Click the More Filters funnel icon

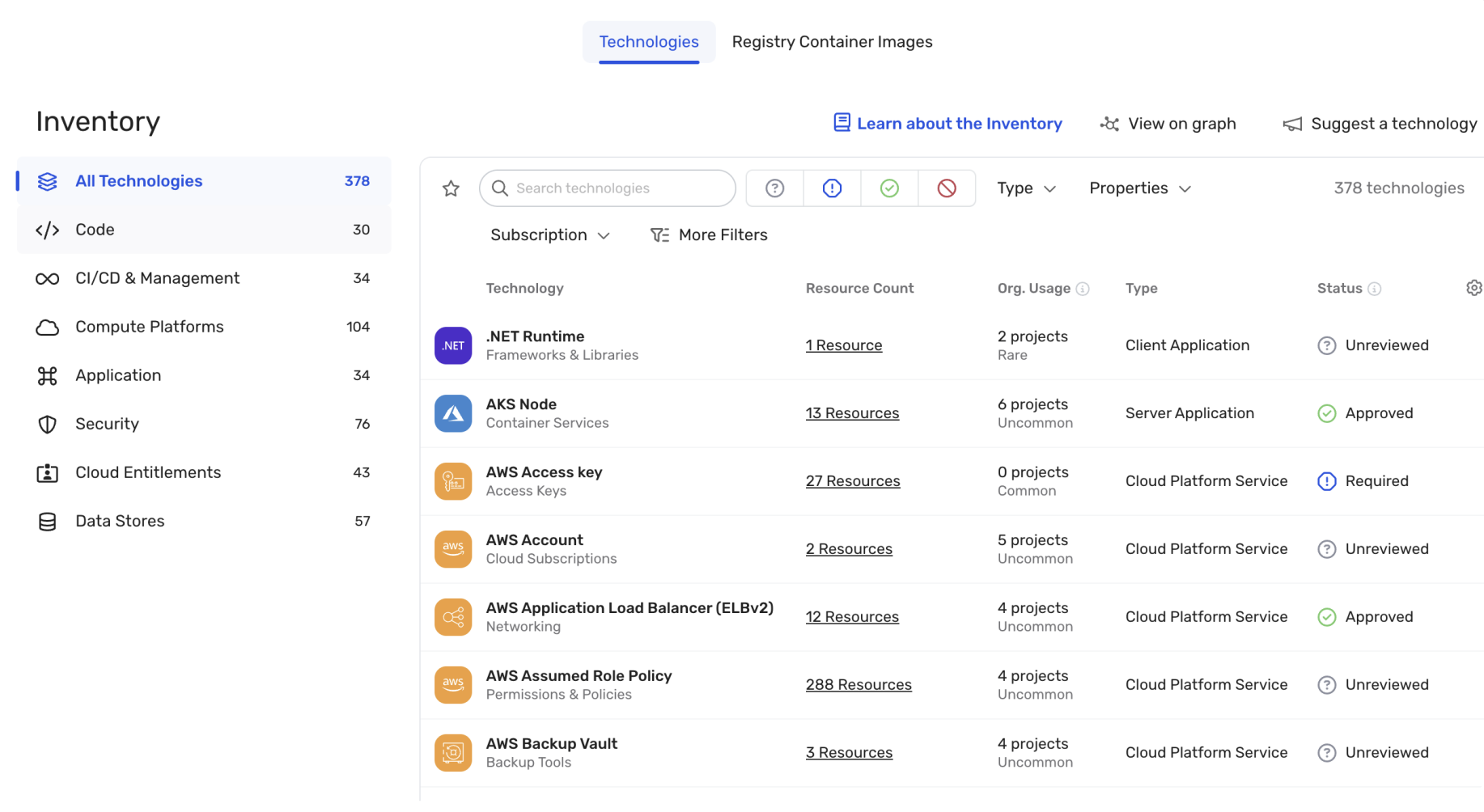click(659, 235)
